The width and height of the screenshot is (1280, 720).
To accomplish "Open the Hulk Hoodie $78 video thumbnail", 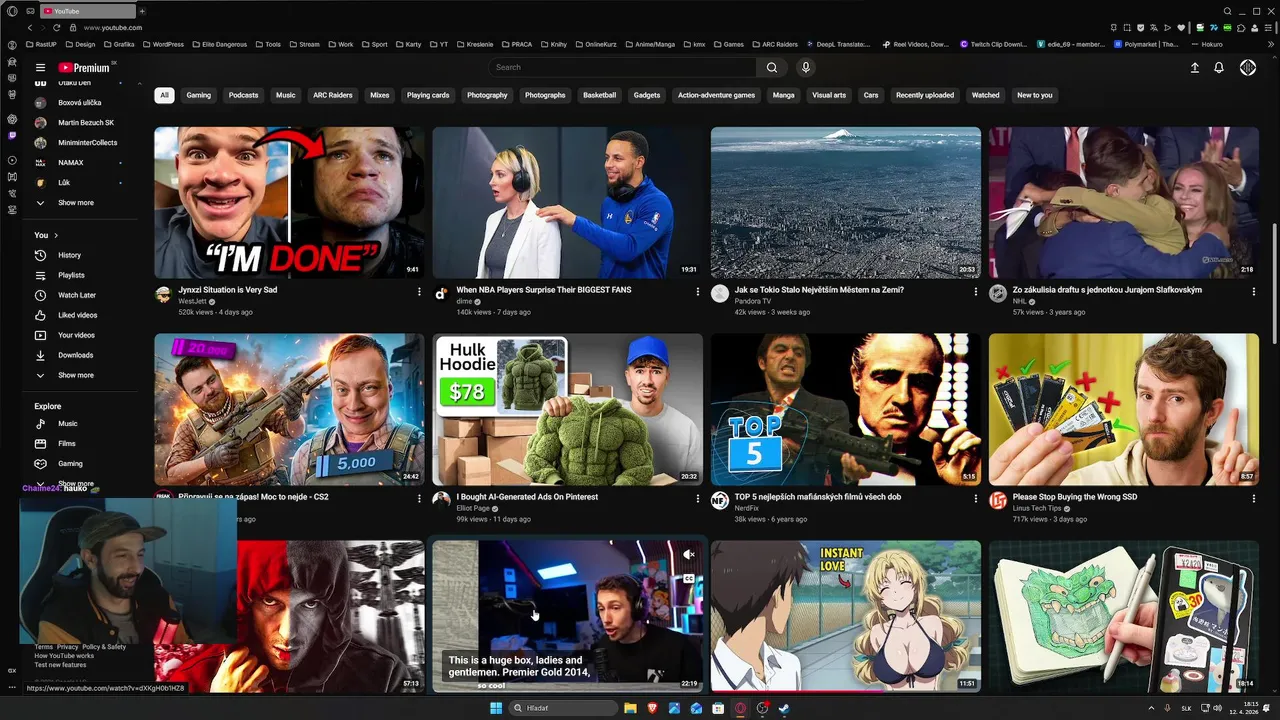I will 567,409.
